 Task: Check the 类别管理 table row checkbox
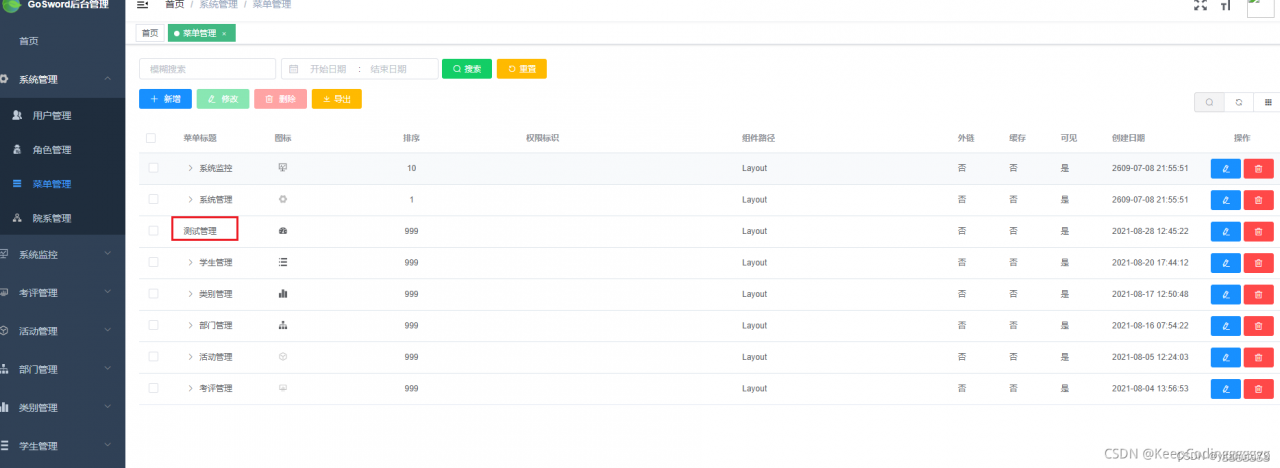[153, 294]
